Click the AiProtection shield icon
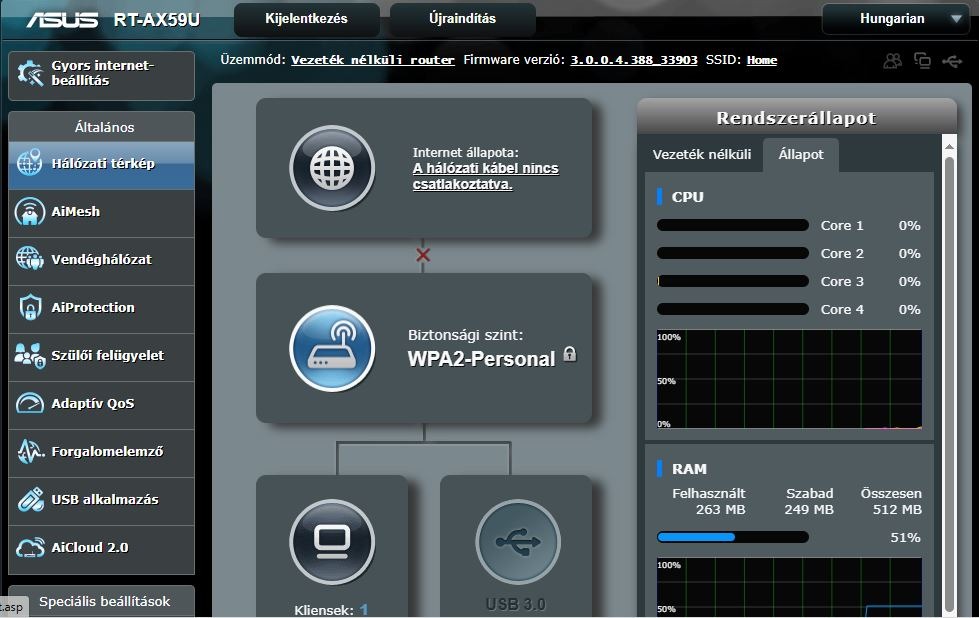This screenshot has height=618, width=979. coord(29,307)
